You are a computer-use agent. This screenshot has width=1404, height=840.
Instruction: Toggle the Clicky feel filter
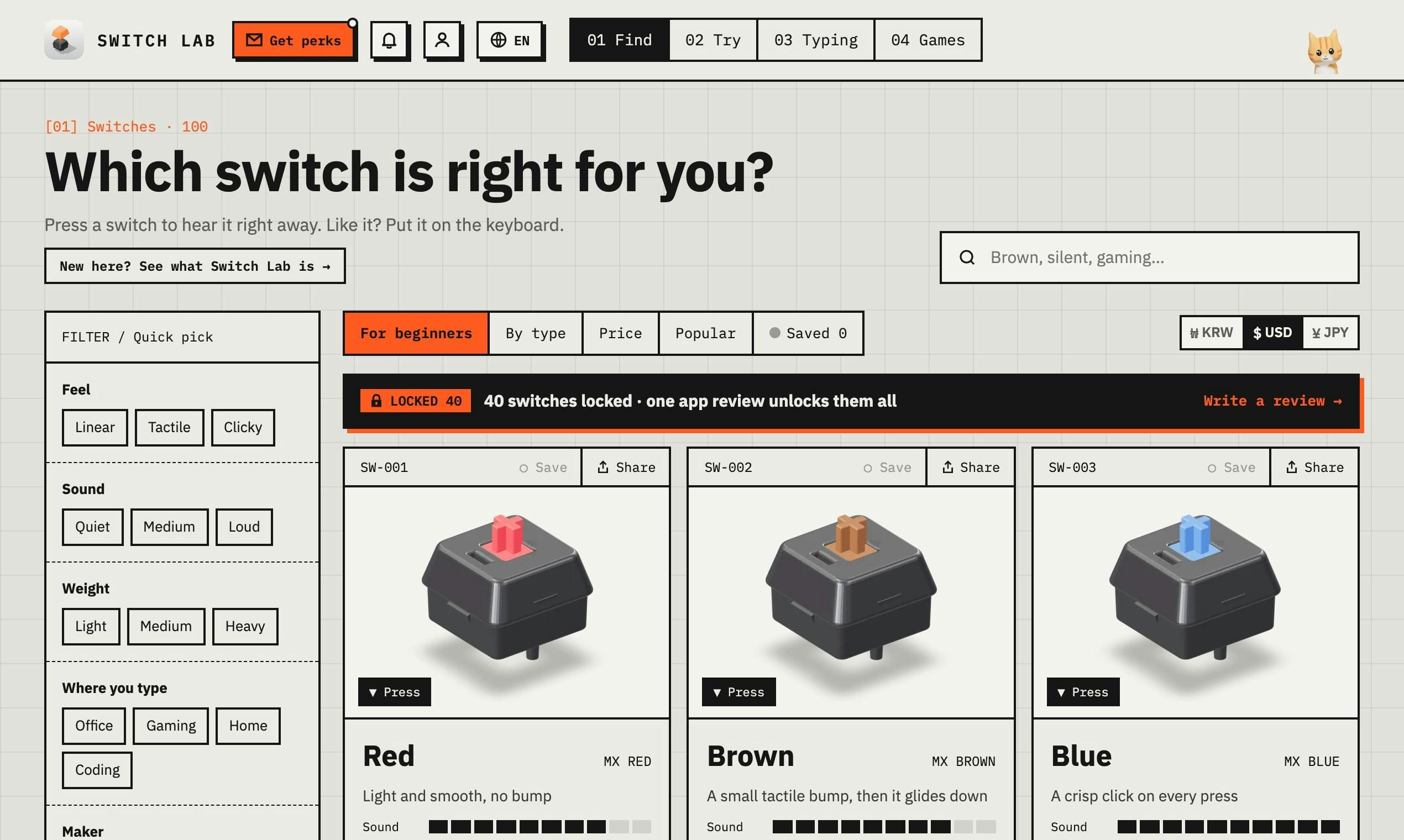243,427
